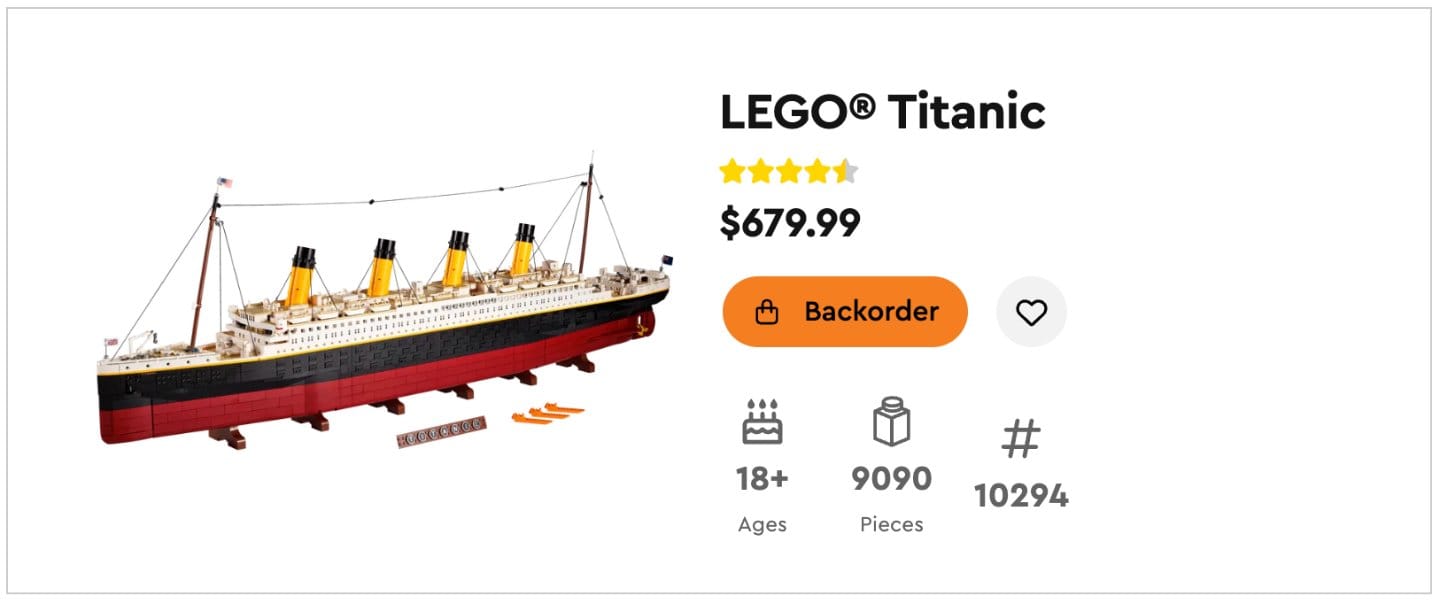Click the $679.99 price text
Screen dimensions: 1440x600
792,222
